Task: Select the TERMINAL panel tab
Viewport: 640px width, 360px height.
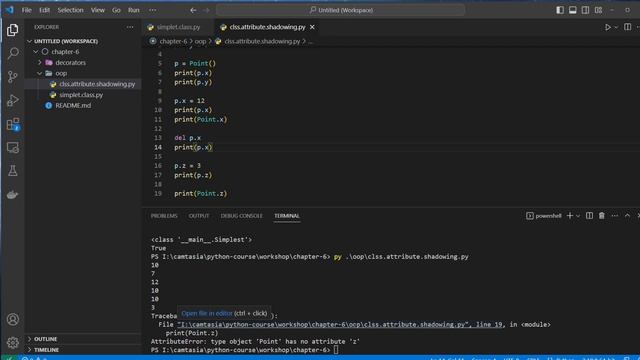Action: [287, 216]
